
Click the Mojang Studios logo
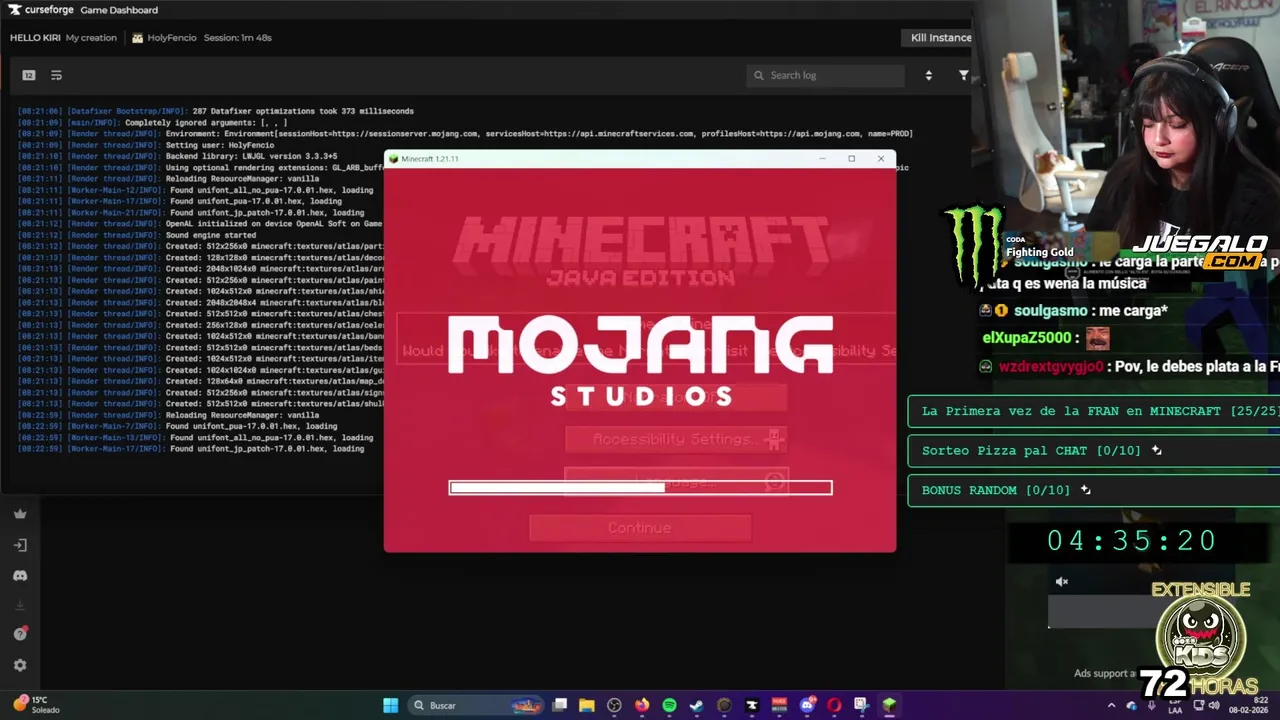click(640, 361)
